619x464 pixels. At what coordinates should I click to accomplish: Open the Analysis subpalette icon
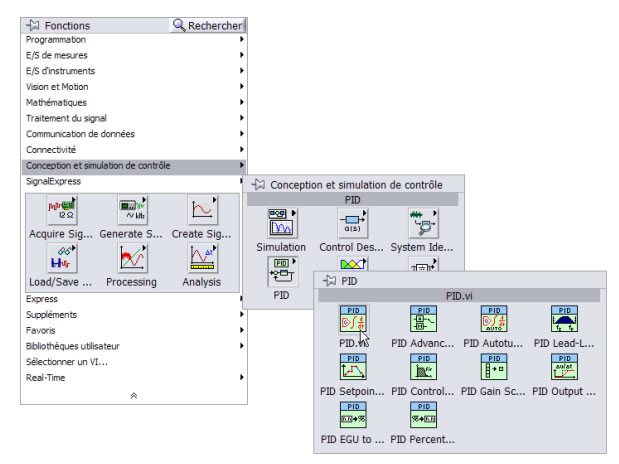click(203, 259)
